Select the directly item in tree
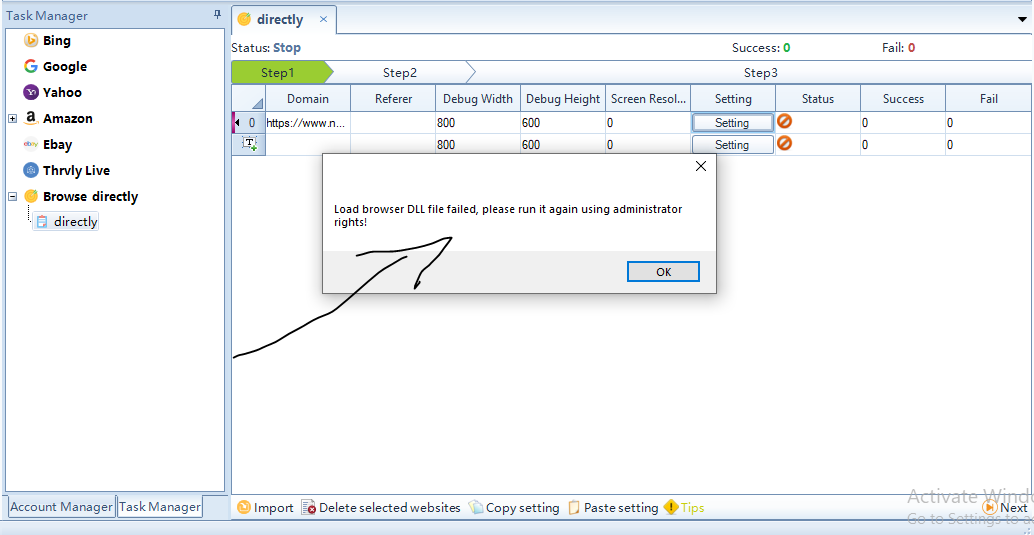 coord(75,222)
